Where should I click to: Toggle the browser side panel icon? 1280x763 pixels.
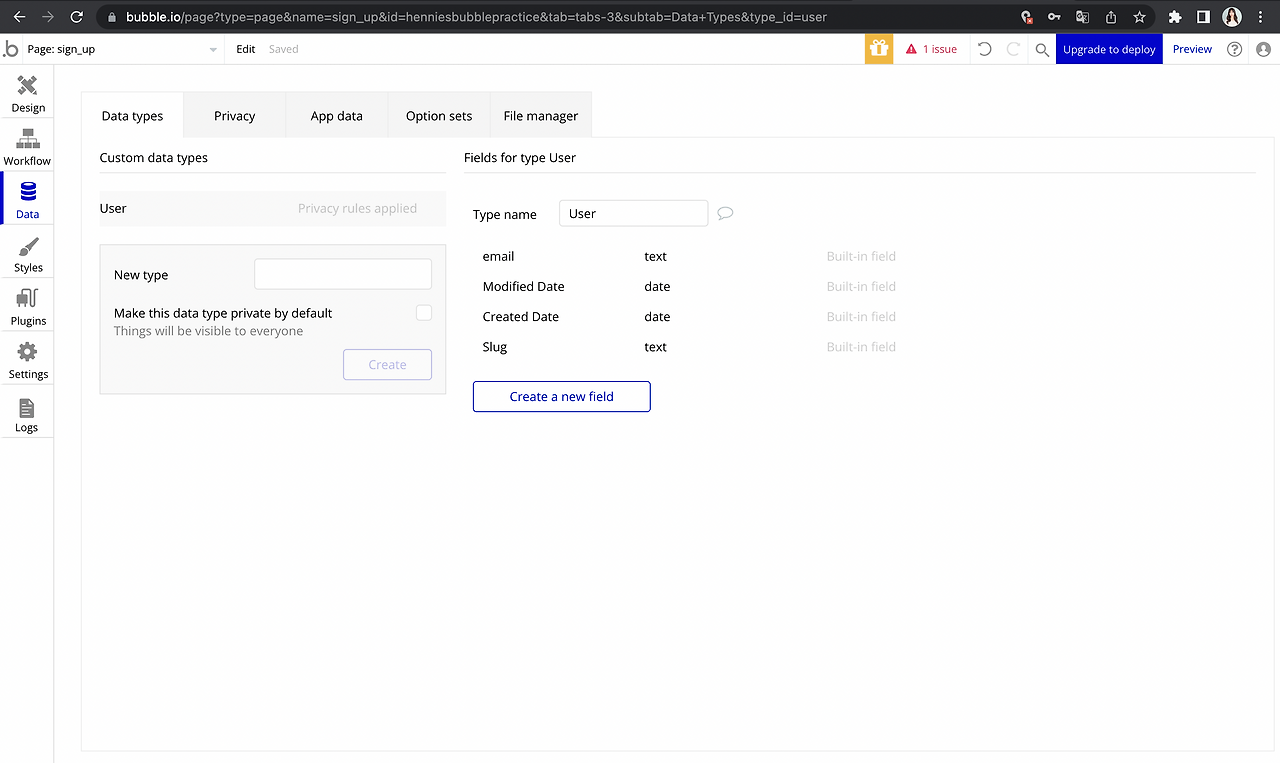1203,17
